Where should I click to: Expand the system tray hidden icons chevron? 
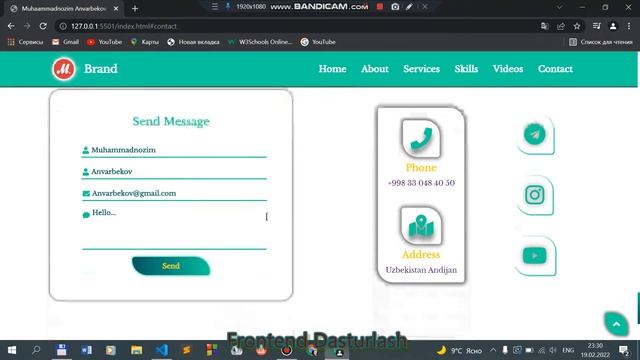(x=493, y=350)
